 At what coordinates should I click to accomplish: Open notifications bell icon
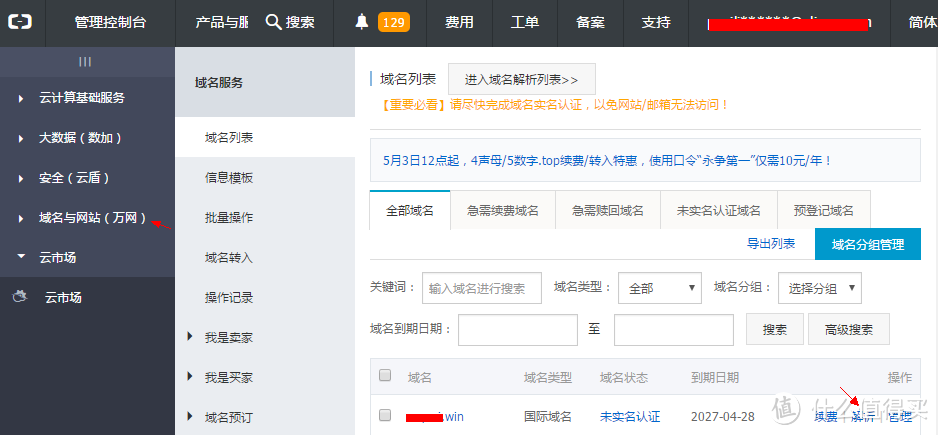pos(362,23)
